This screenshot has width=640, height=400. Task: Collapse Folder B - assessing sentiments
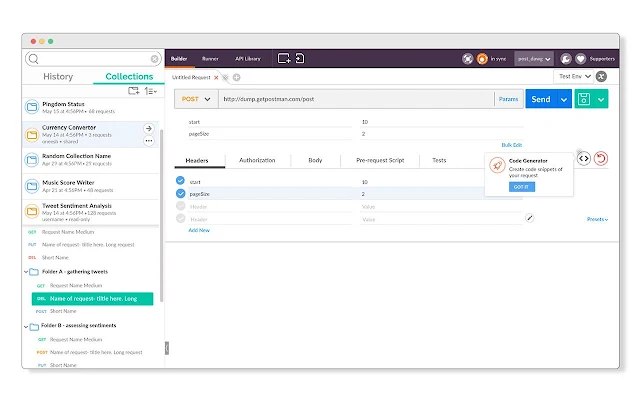26,326
